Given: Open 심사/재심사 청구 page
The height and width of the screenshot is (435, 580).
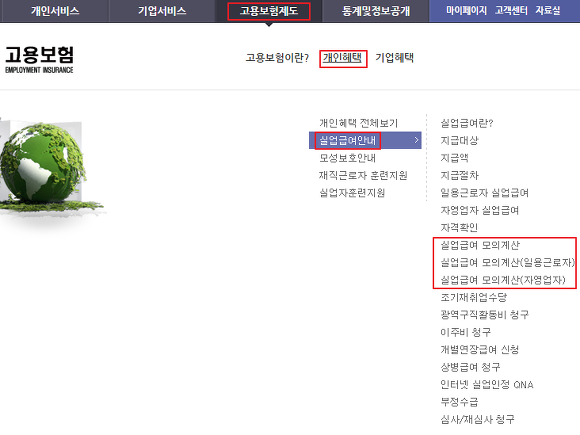Looking at the screenshot, I should pyautogui.click(x=477, y=419).
